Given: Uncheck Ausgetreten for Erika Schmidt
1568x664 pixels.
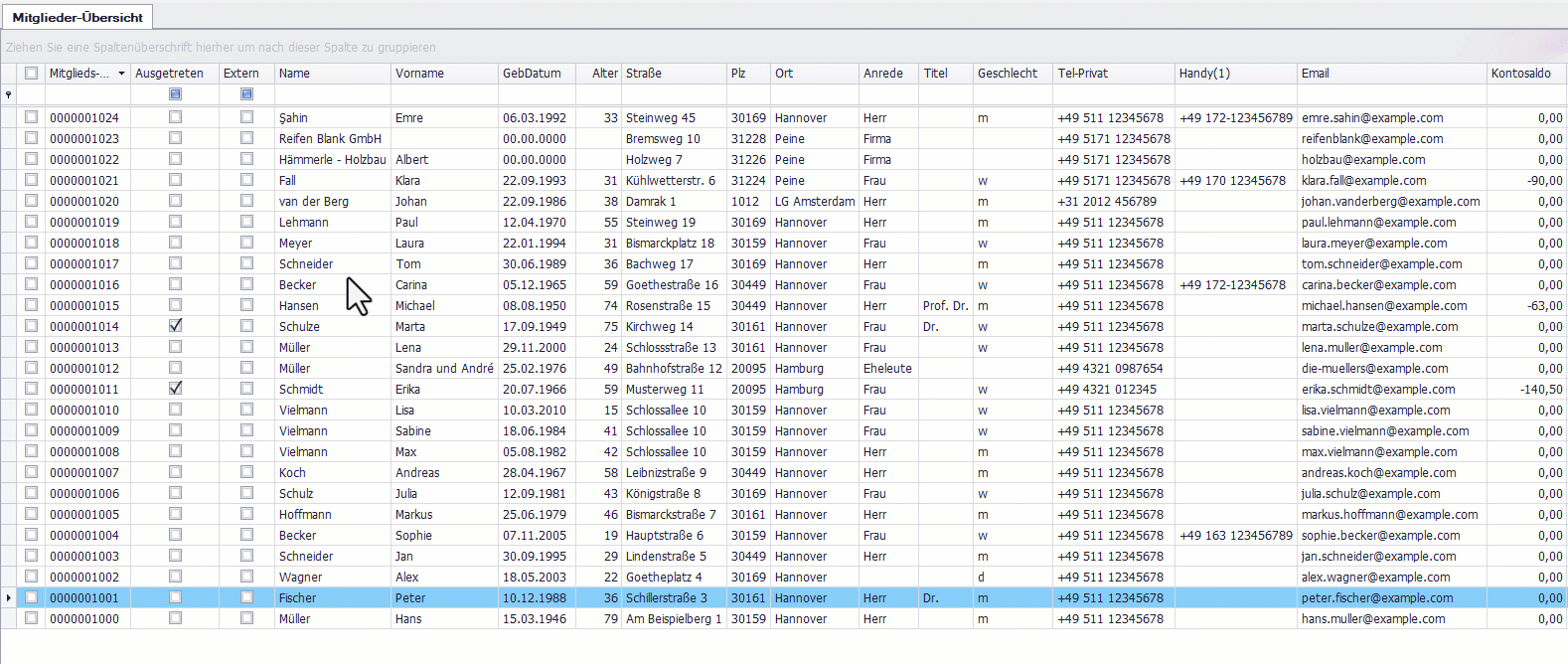Looking at the screenshot, I should (176, 389).
